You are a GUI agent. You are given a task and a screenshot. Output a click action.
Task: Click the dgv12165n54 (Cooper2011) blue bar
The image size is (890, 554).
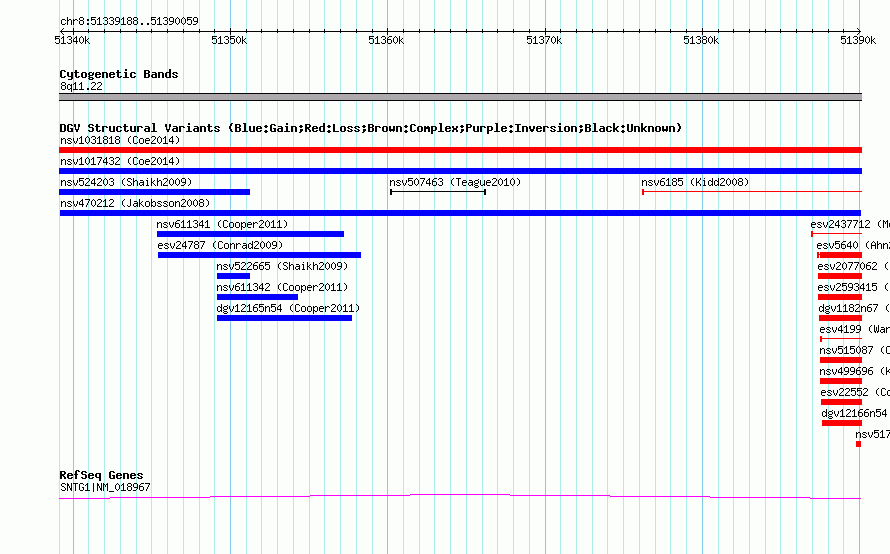[284, 318]
